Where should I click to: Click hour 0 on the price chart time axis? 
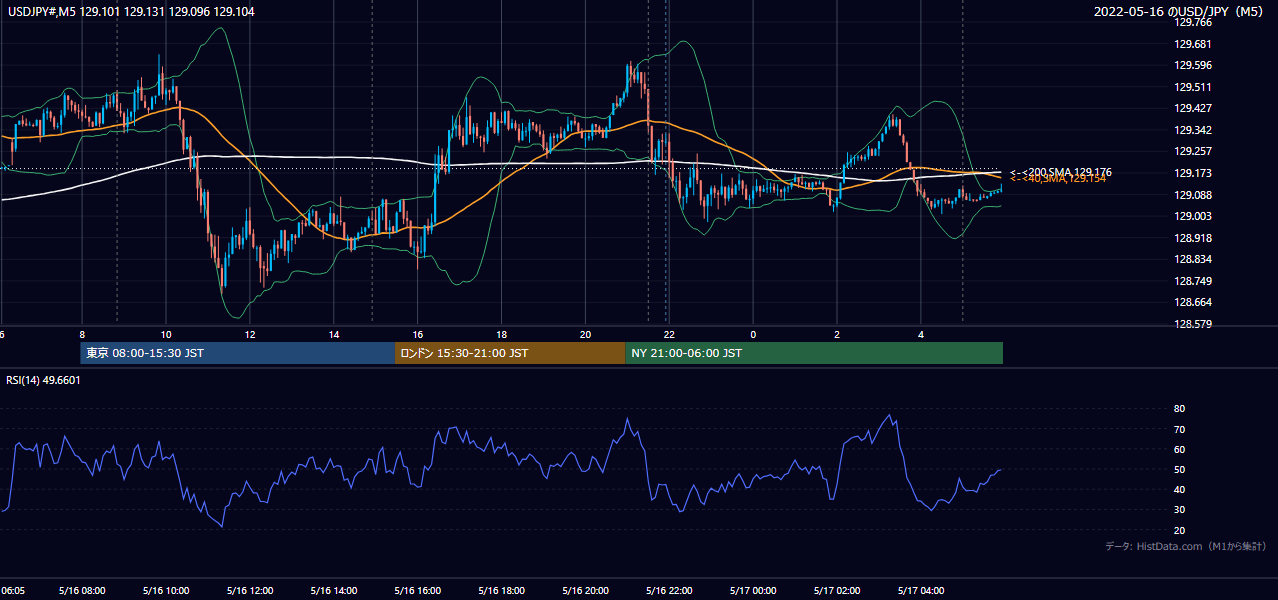click(x=754, y=334)
